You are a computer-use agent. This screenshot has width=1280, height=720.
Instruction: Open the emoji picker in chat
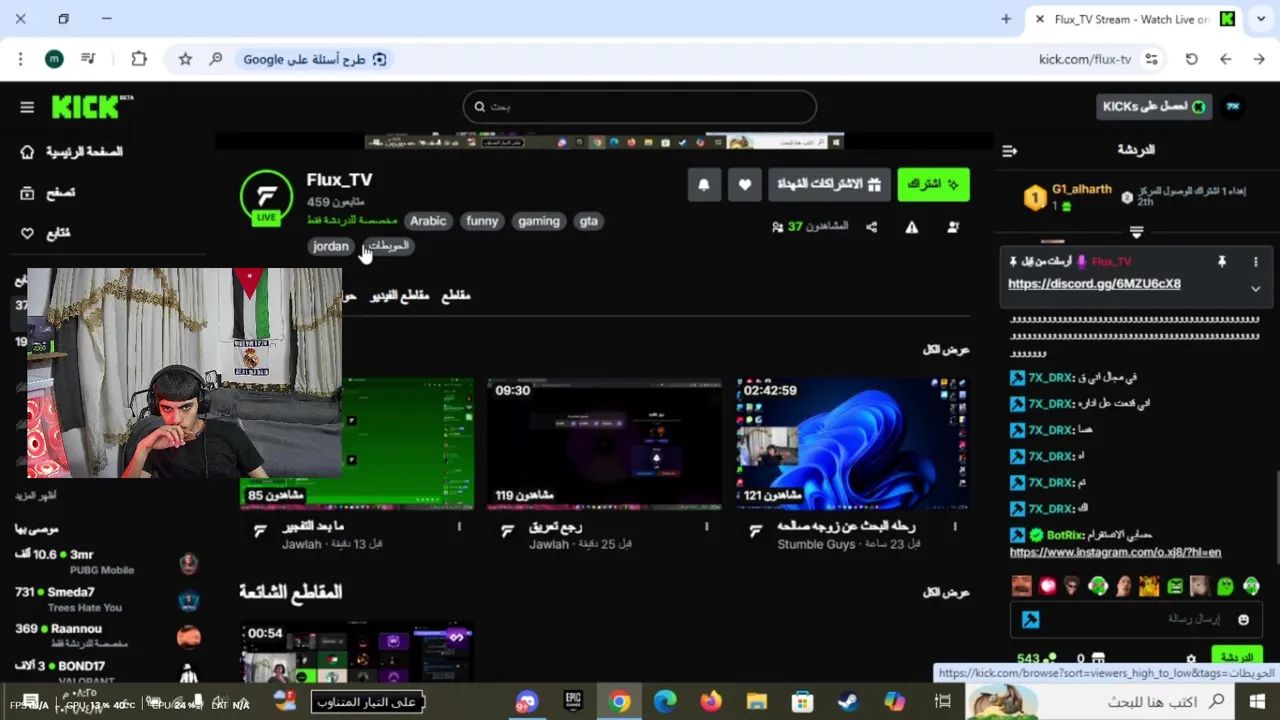(1244, 620)
